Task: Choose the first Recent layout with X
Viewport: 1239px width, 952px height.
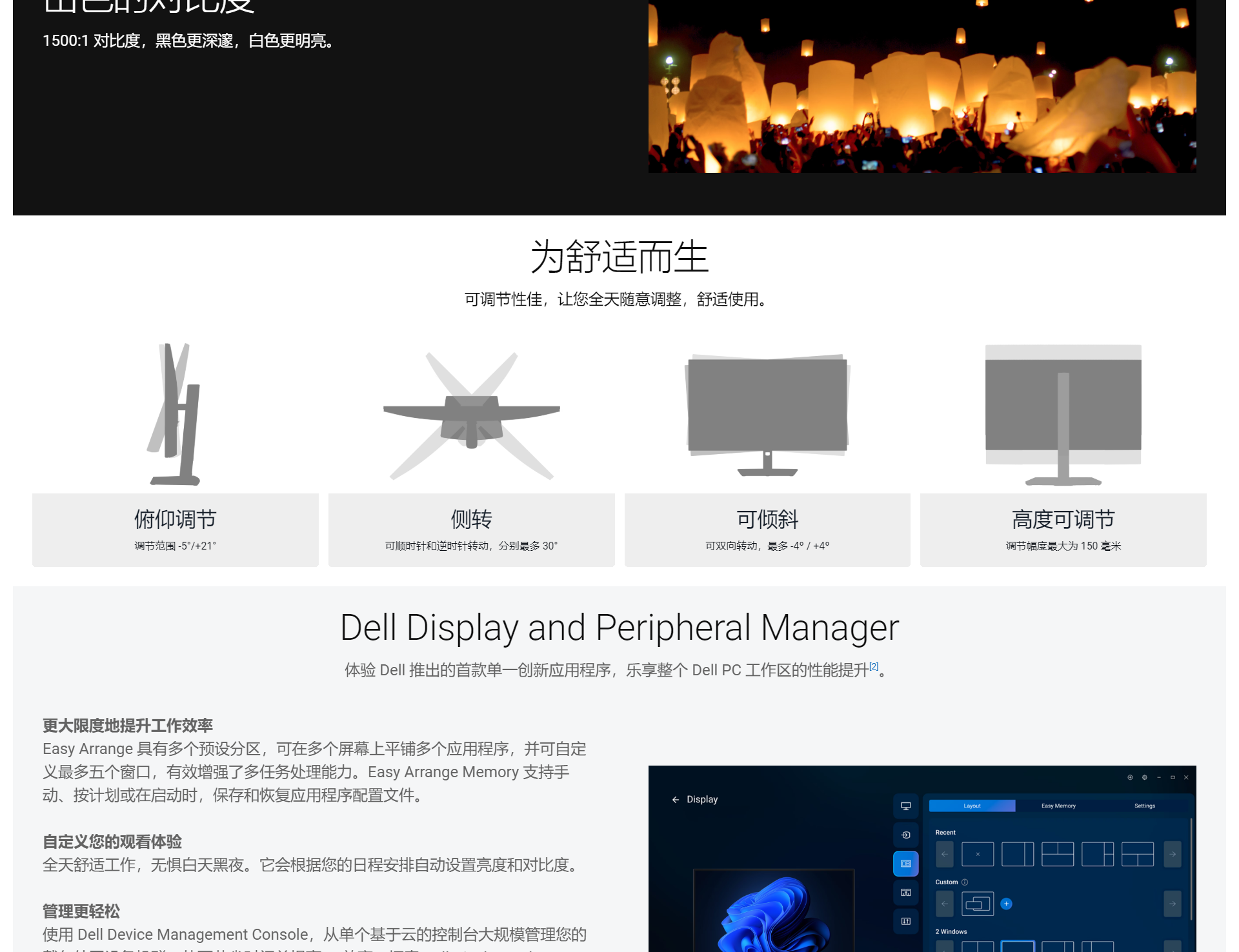Action: point(978,854)
